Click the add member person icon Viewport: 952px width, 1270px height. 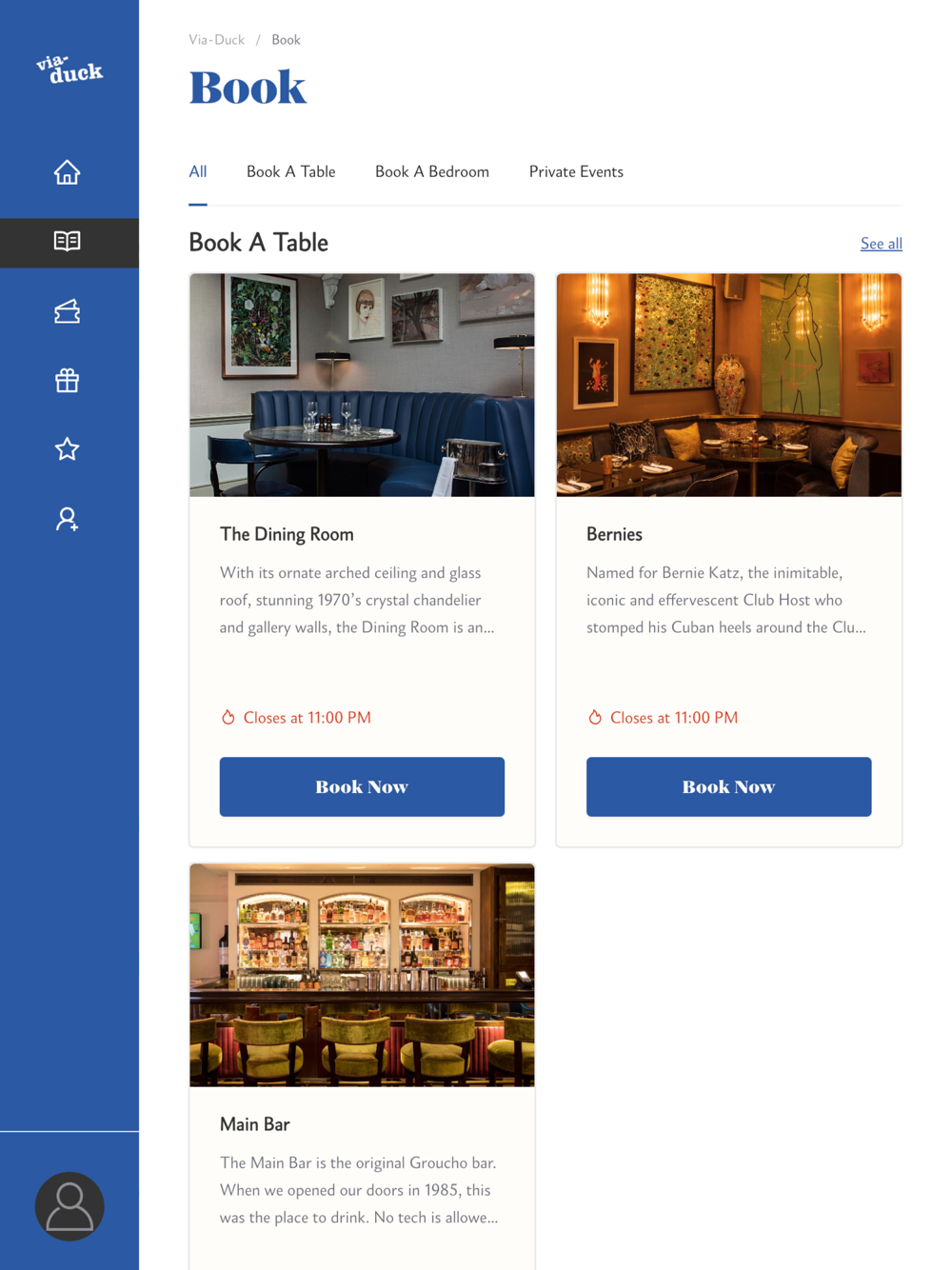click(67, 519)
